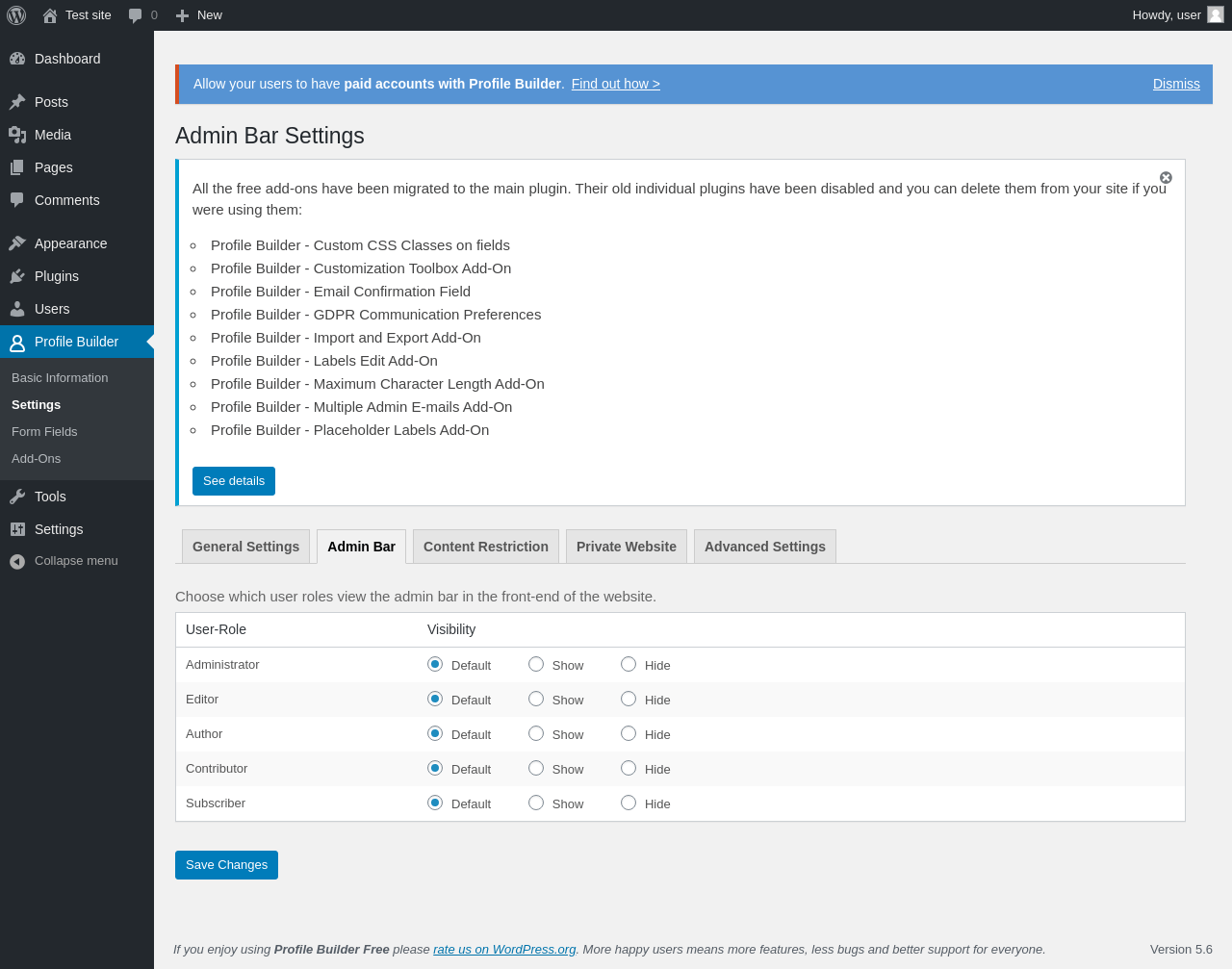Click the Test site home icon
1232x969 pixels.
50,15
